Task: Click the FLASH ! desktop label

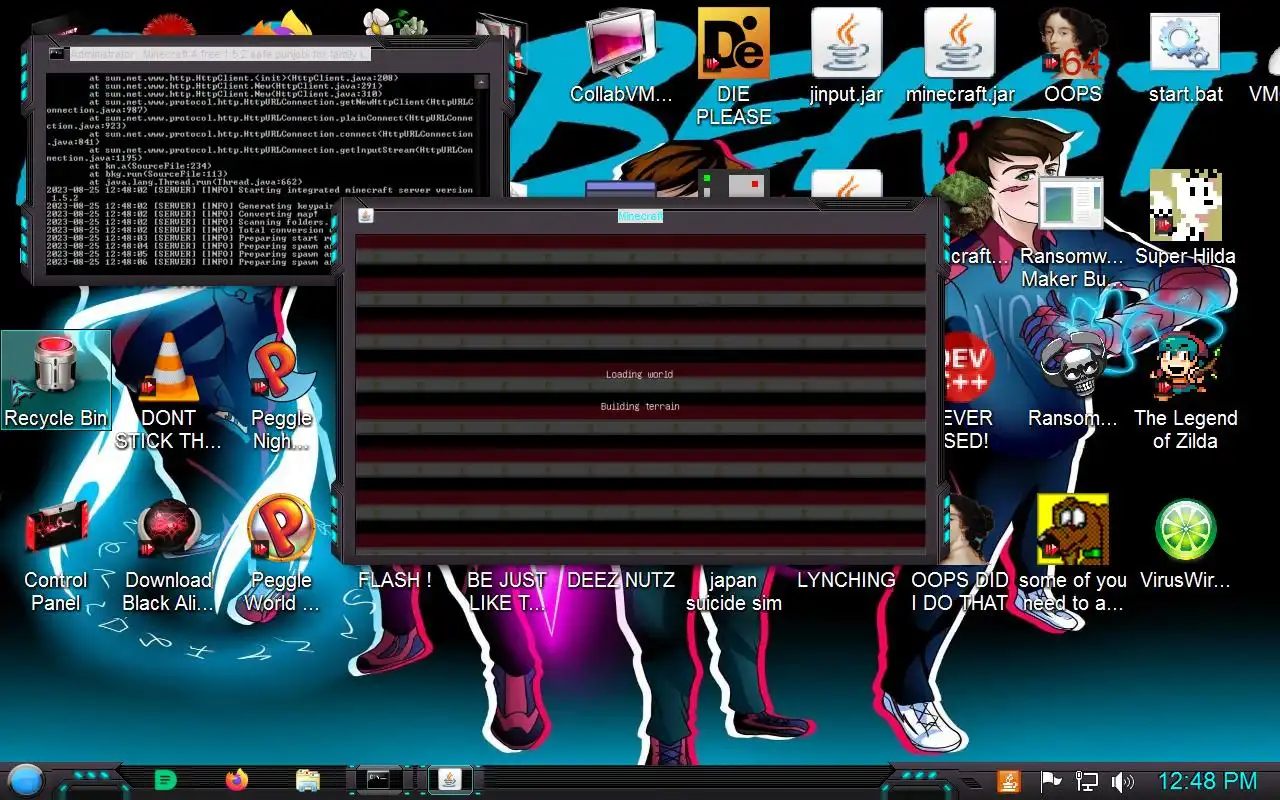Action: coord(394,580)
